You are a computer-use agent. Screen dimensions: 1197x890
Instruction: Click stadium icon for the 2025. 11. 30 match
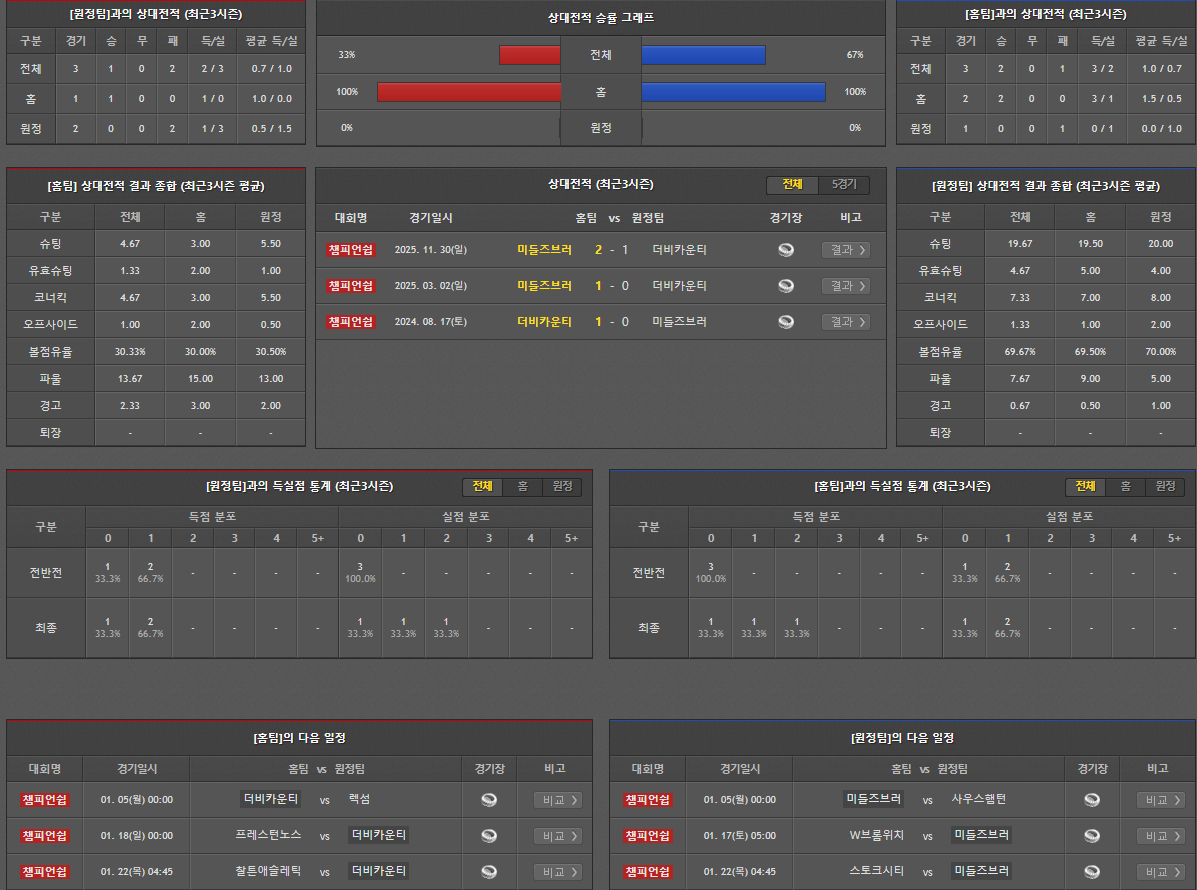tap(786, 250)
